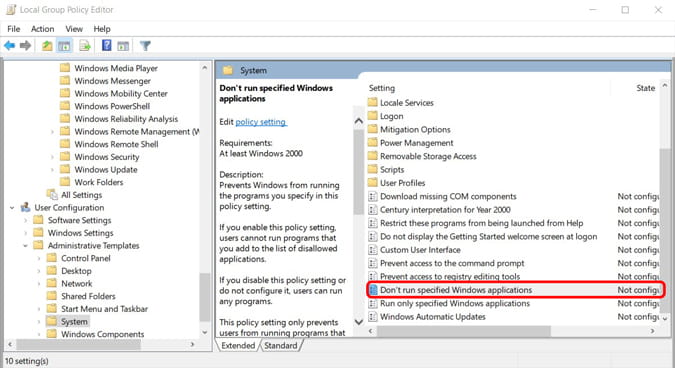Switch to the Standard tab
The width and height of the screenshot is (675, 368).
point(281,345)
